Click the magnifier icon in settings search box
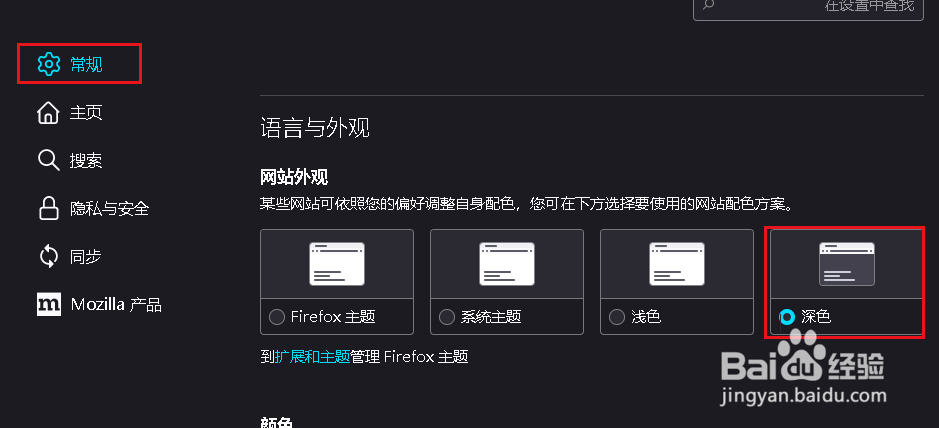 [x=708, y=5]
